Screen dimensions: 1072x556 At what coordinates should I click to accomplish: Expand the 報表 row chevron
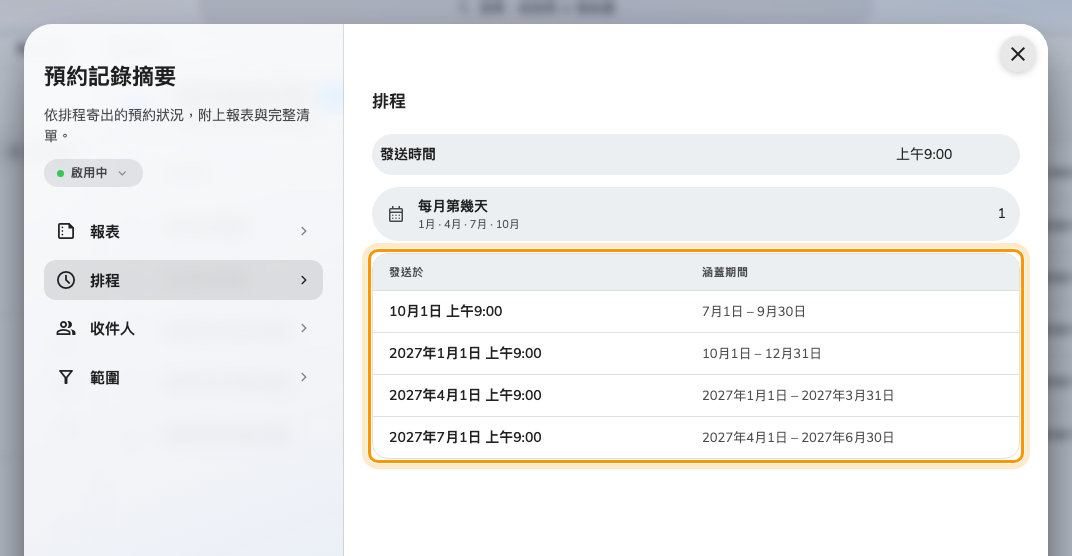(304, 231)
